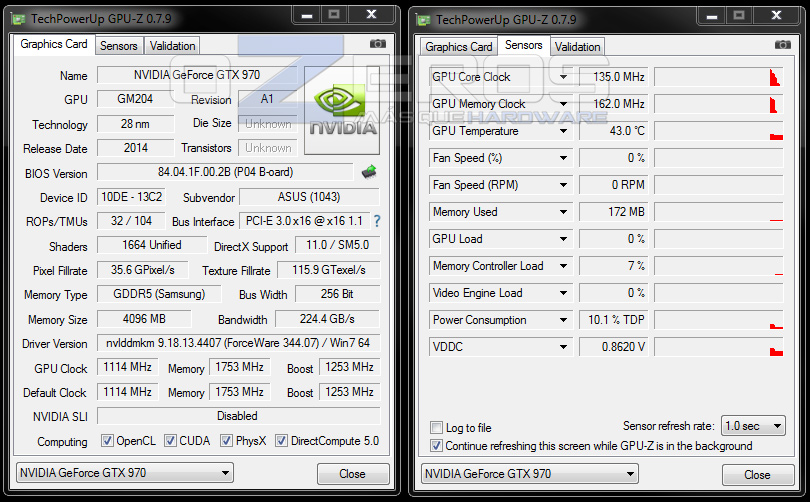Viewport: 810px width, 502px height.
Task: Close right window with title bar X
Action: click(x=776, y=16)
